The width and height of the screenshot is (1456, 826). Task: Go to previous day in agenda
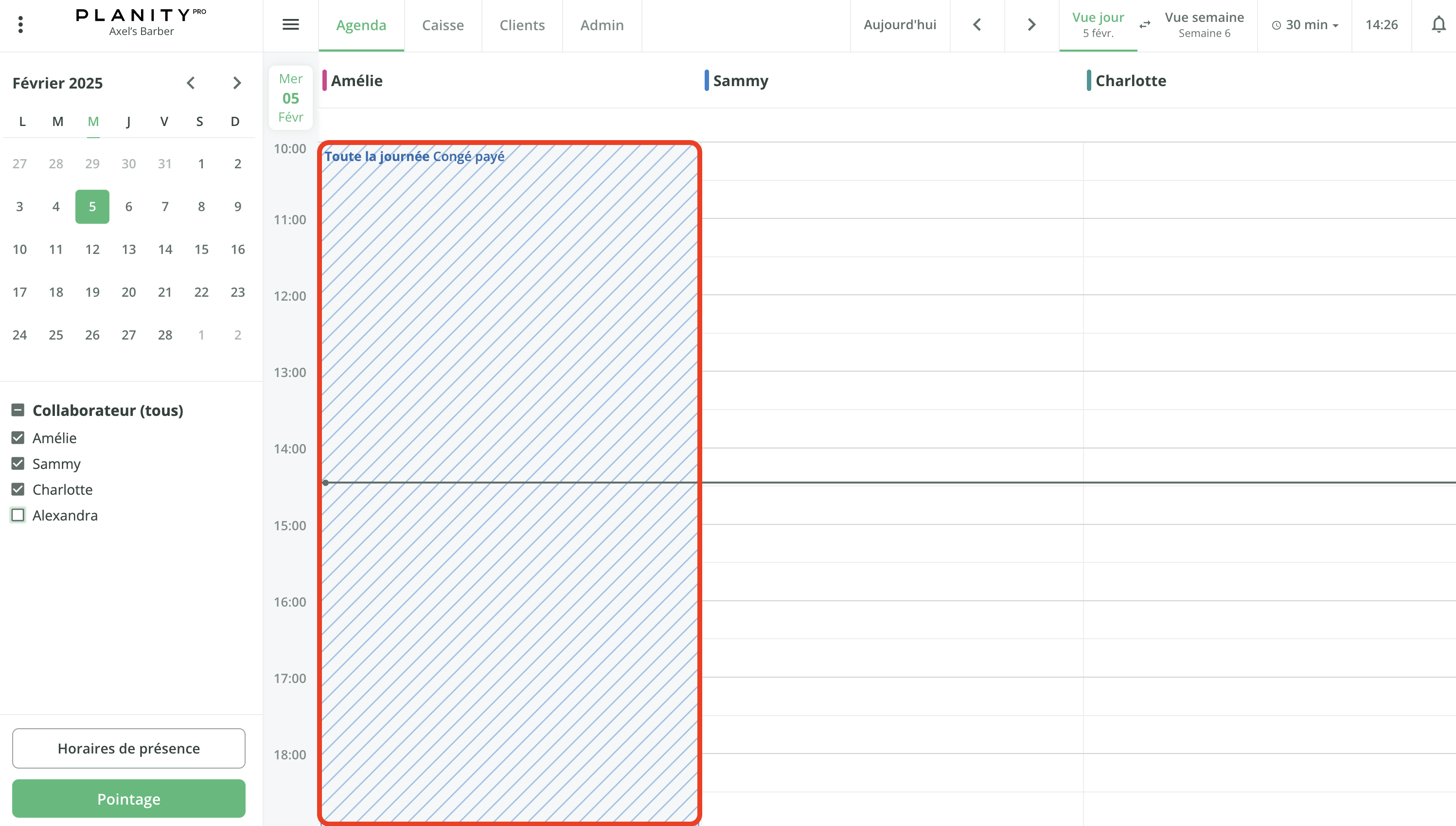(x=977, y=24)
